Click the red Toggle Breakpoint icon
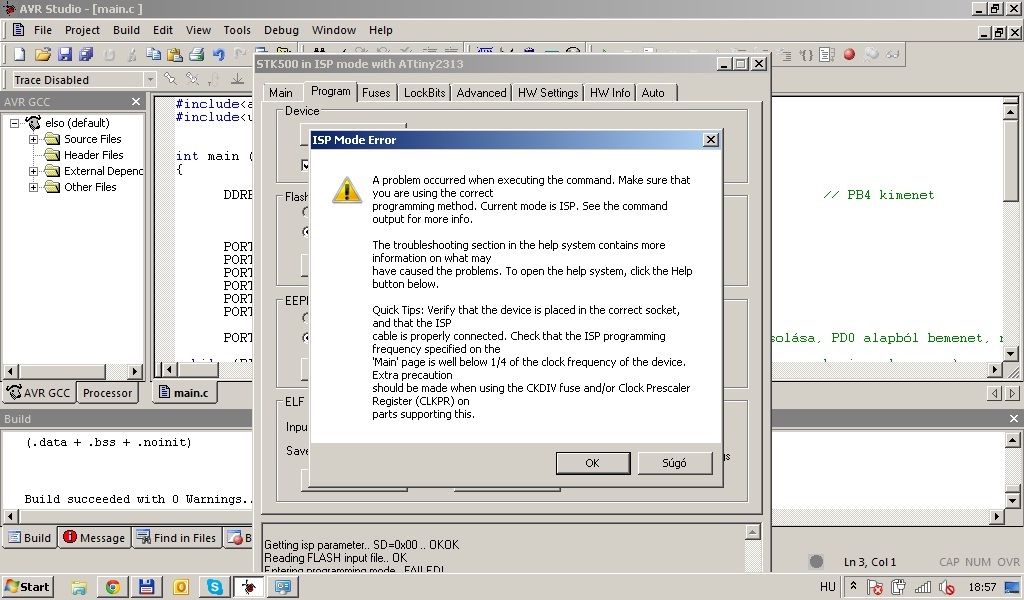Viewport: 1024px width, 600px height. (849, 54)
